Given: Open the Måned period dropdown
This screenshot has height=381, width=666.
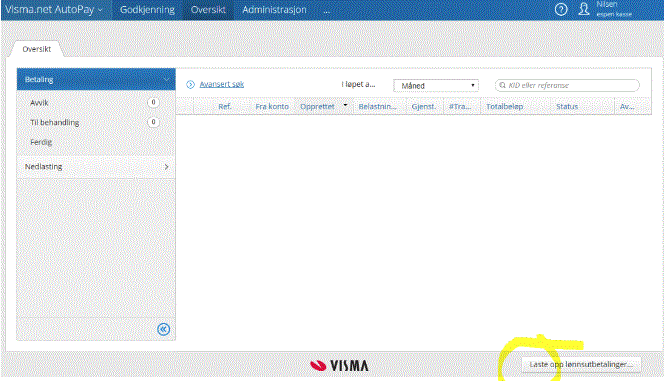Looking at the screenshot, I should pos(436,85).
